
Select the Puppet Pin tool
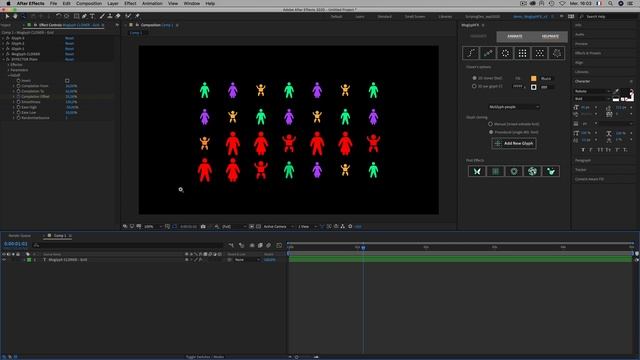click(x=137, y=16)
